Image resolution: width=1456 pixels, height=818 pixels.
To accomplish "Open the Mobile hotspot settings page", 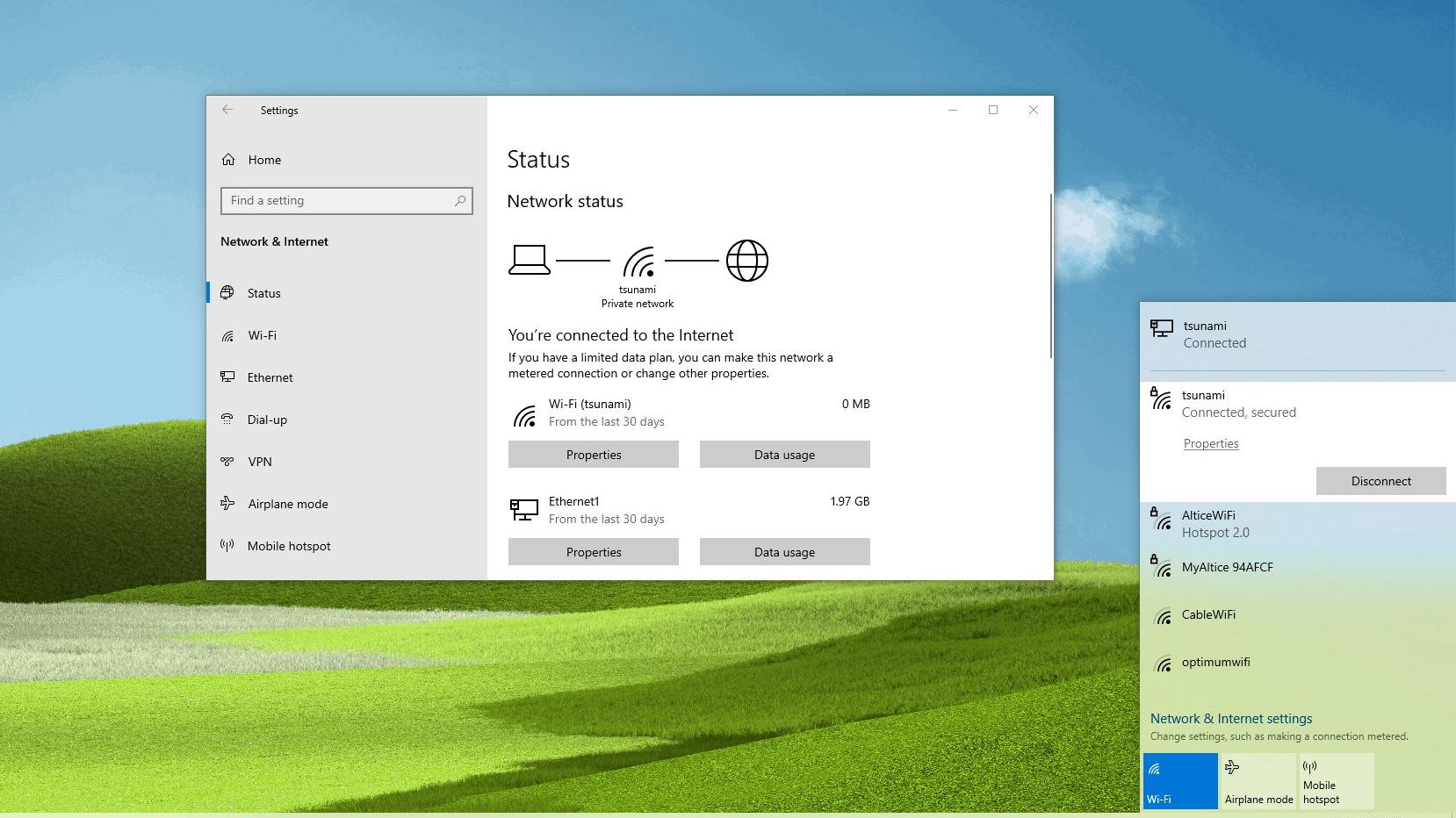I will [347, 546].
